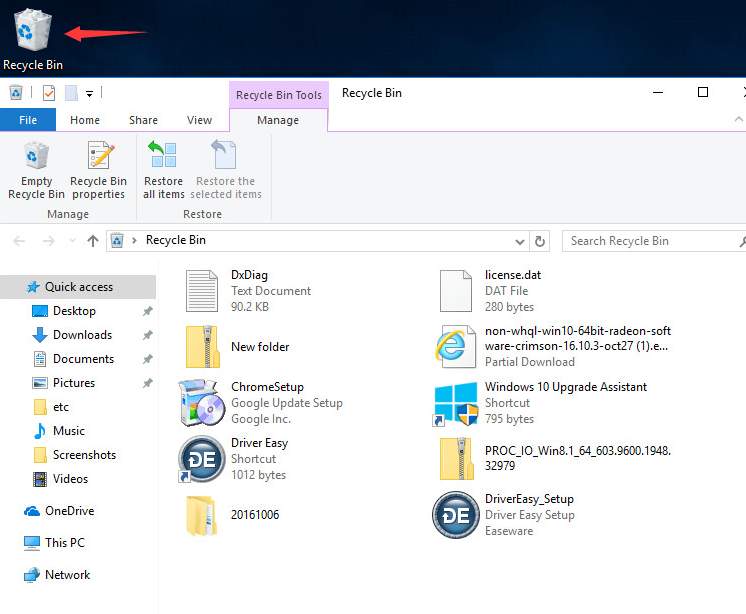Collapse the ribbon with the chevron
Viewport: 746px width, 614px height.
[x=738, y=119]
